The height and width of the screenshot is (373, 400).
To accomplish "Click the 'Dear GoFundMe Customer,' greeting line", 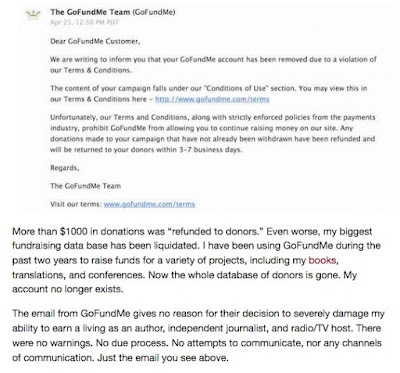I will tap(95, 41).
